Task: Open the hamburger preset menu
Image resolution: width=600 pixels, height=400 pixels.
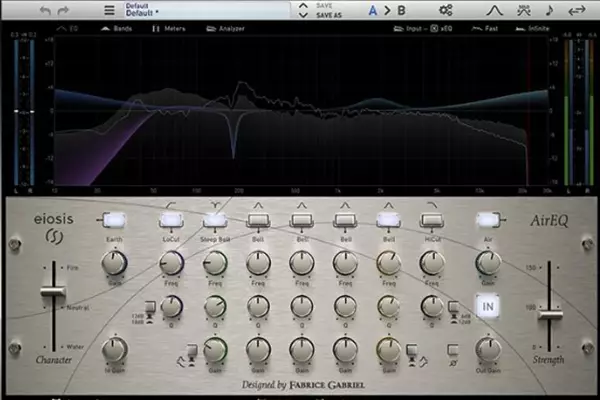Action: click(x=109, y=10)
